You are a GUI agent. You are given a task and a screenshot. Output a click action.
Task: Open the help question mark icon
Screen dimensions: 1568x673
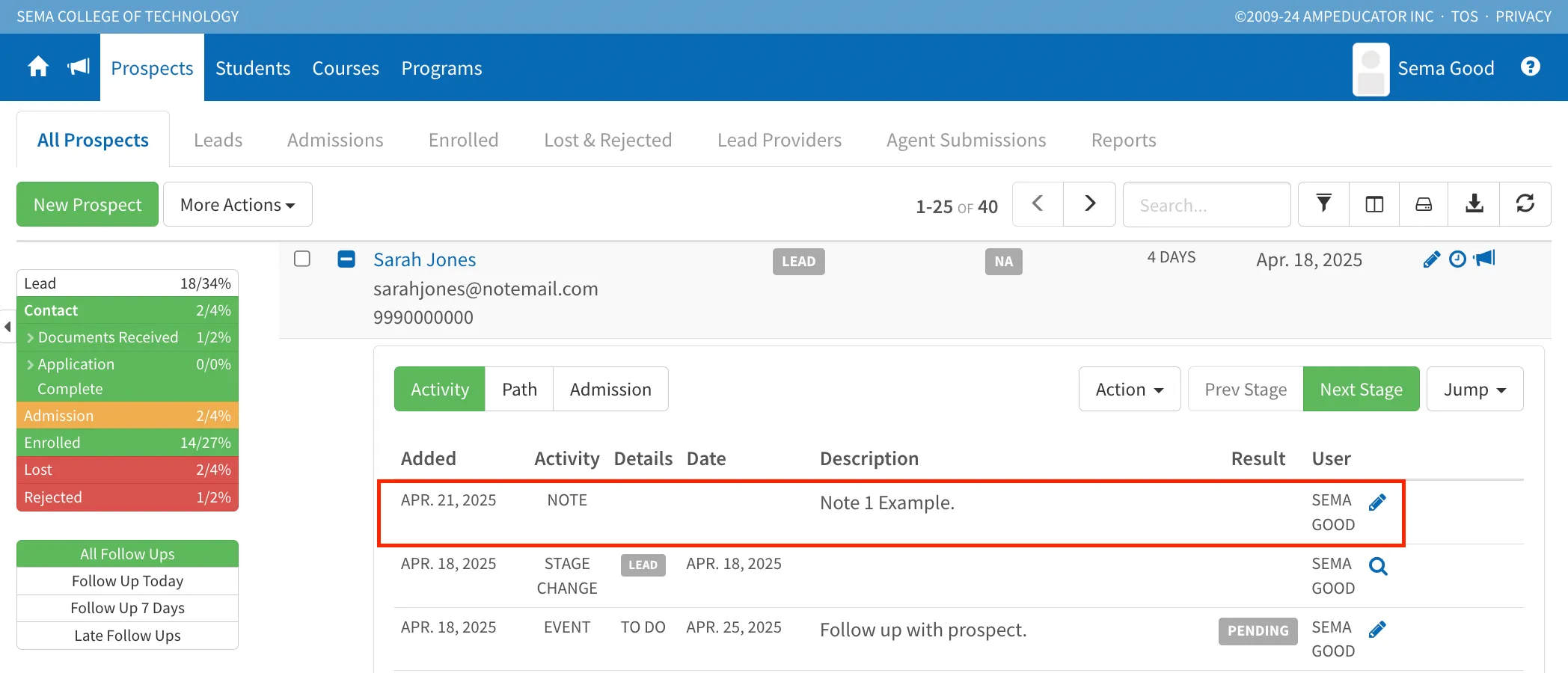point(1531,67)
